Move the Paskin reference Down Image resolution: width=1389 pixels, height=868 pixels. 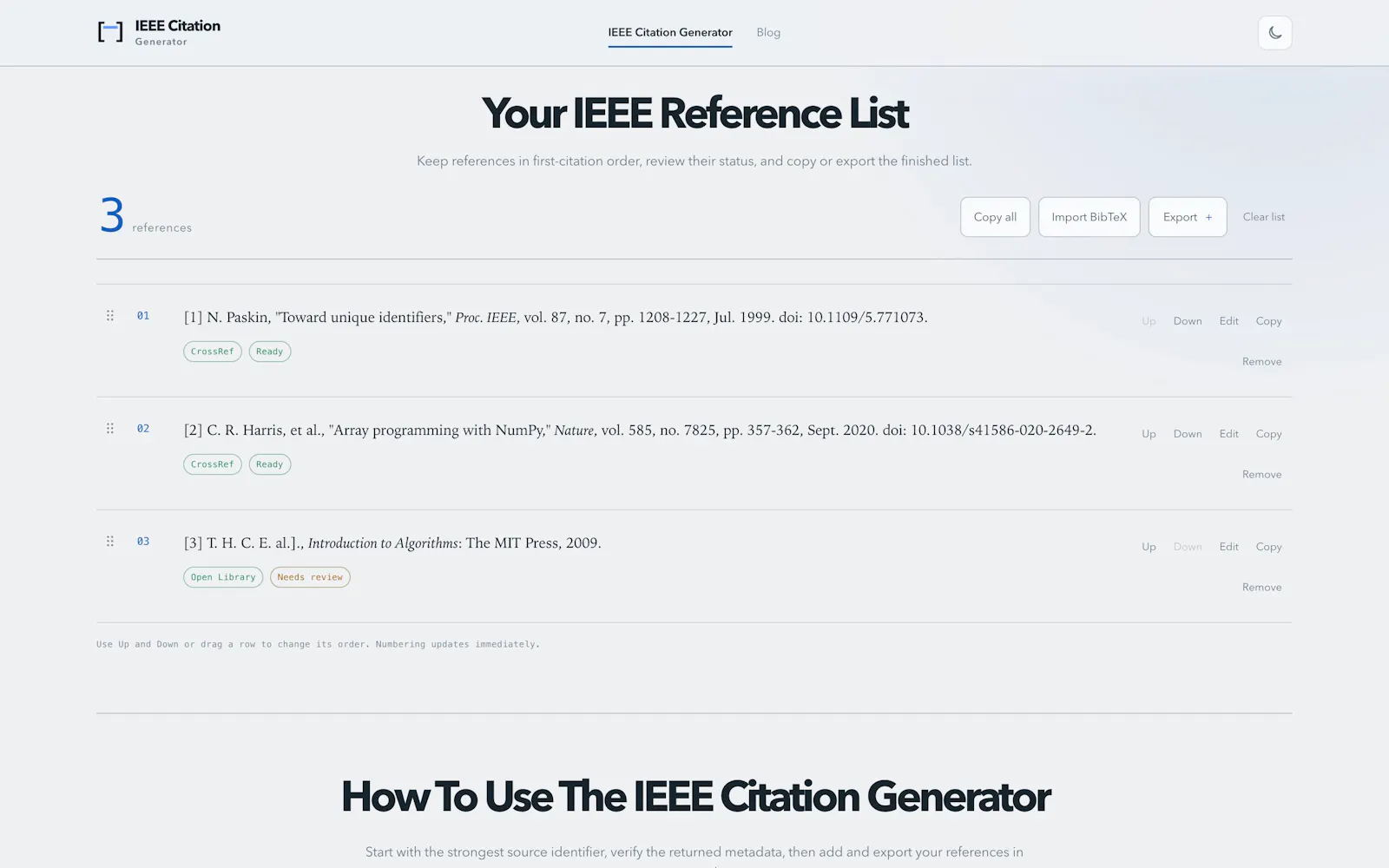point(1188,321)
